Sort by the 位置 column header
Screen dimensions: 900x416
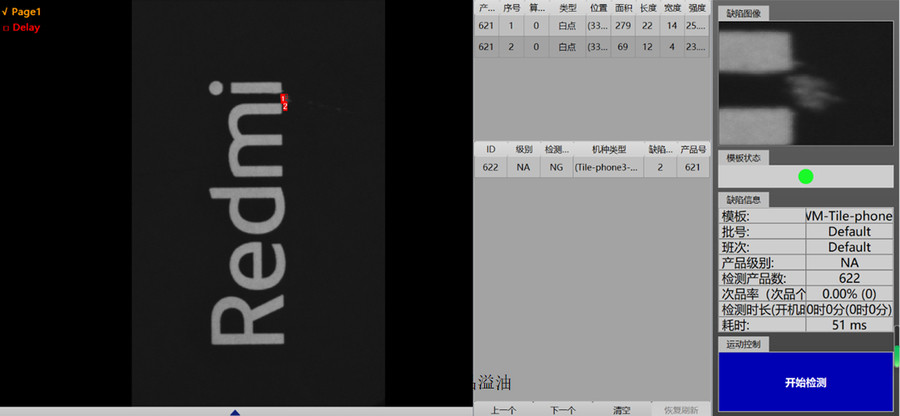click(599, 8)
